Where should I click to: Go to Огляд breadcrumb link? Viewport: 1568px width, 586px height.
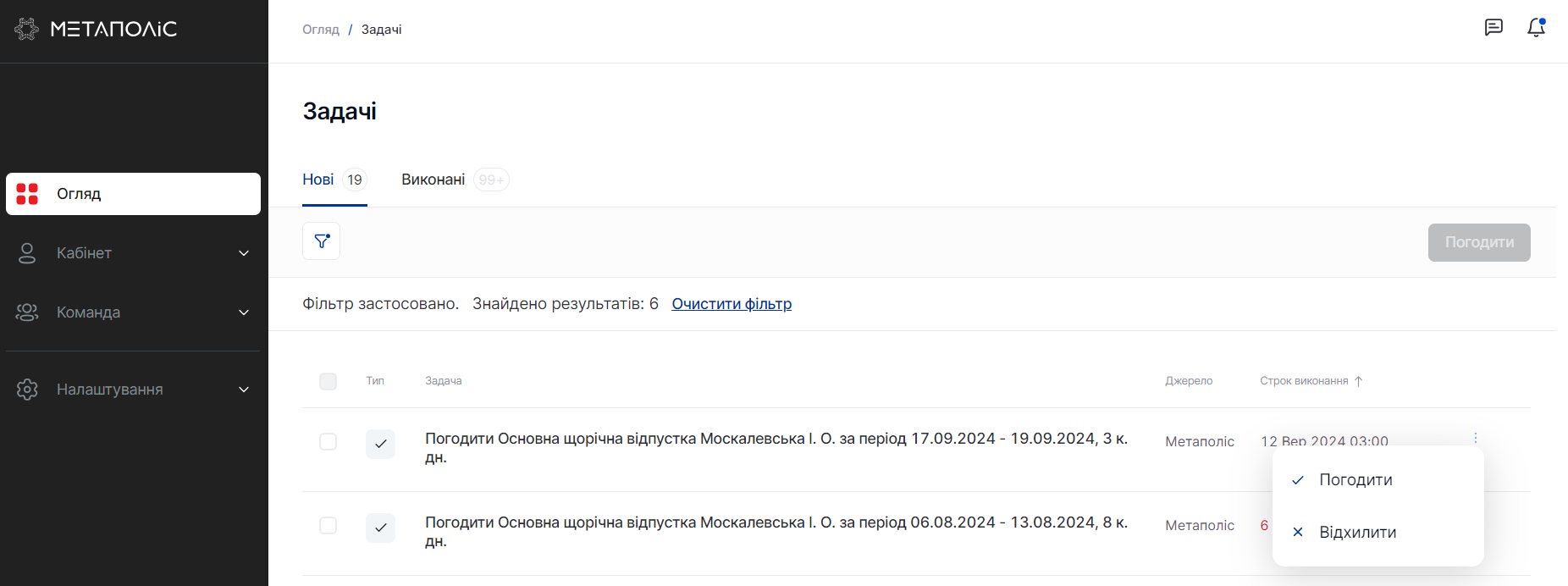coord(321,30)
